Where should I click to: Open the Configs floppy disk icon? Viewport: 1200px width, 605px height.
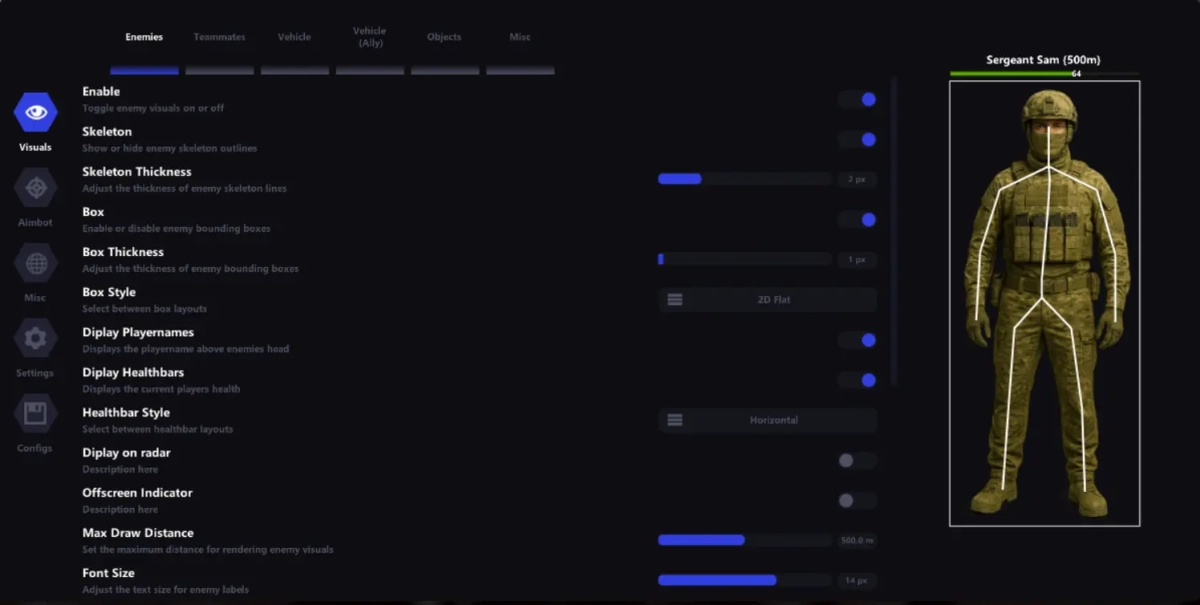pos(35,414)
